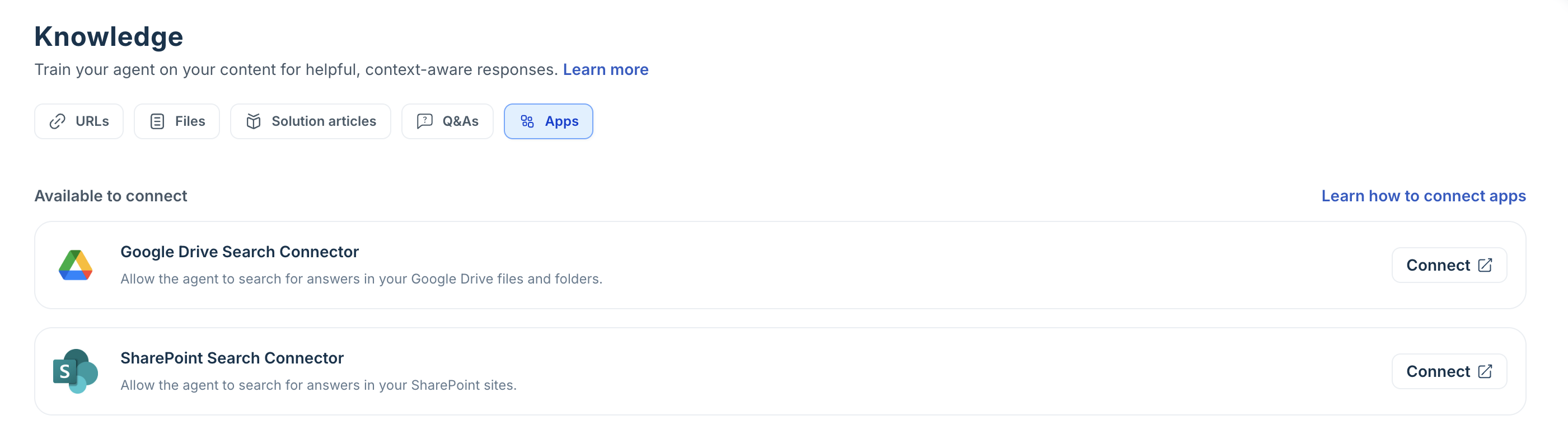Image resolution: width=1568 pixels, height=425 pixels.
Task: Connect the Google Drive Search Connector
Action: [x=1449, y=265]
